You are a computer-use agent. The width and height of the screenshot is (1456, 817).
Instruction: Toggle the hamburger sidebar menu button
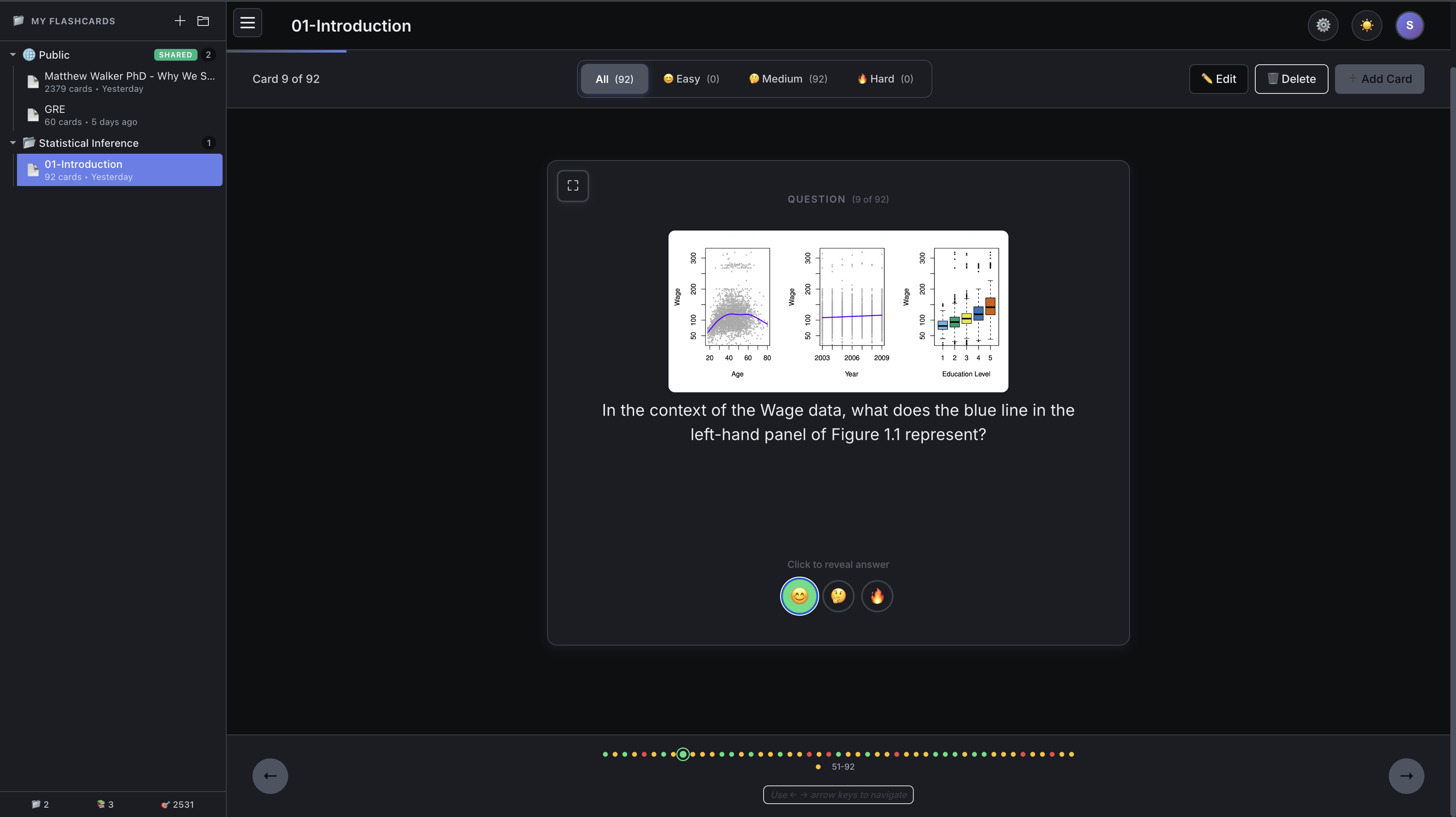click(248, 23)
